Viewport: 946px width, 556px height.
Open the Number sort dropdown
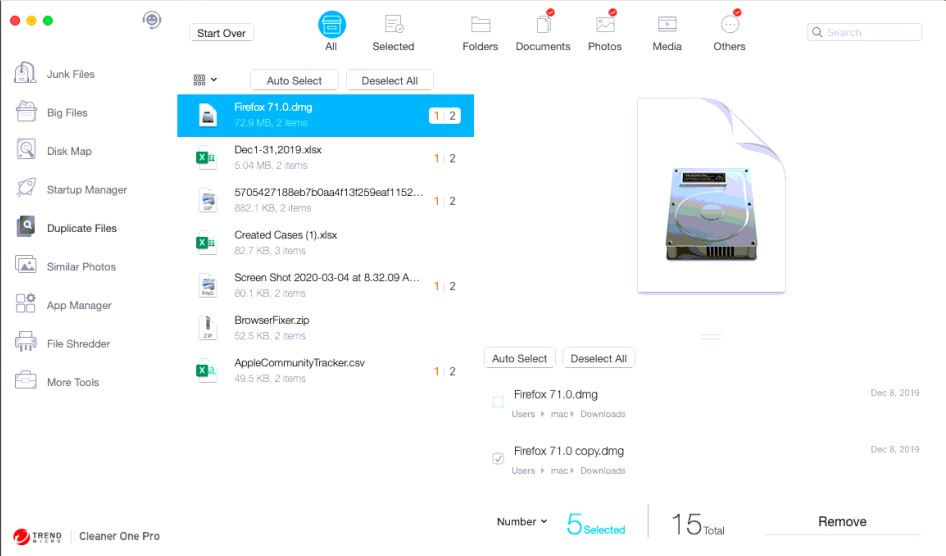tap(522, 522)
